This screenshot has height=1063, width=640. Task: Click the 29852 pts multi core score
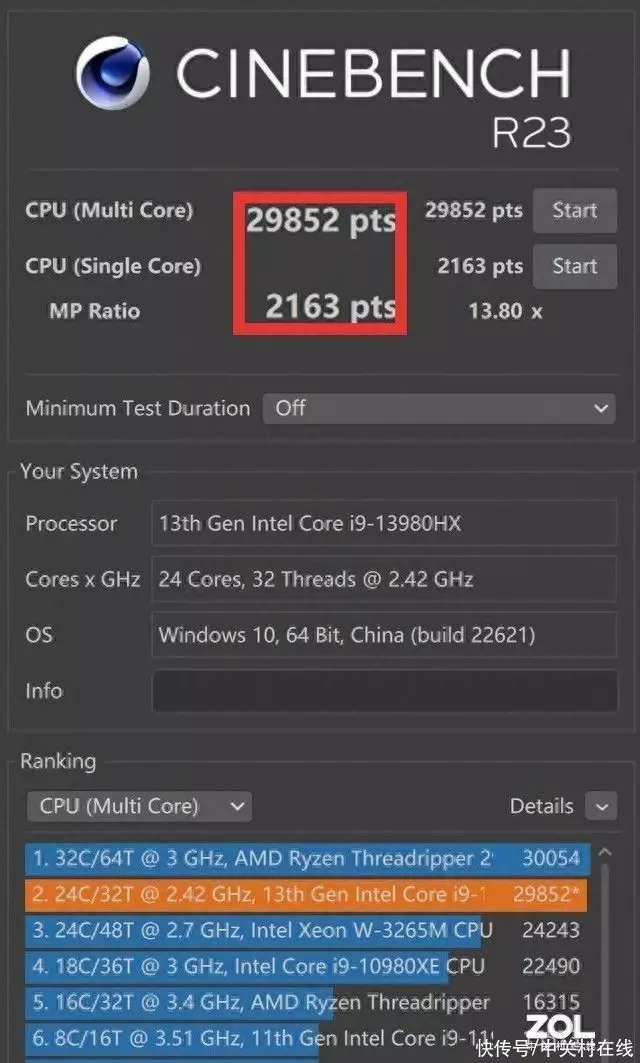[474, 211]
